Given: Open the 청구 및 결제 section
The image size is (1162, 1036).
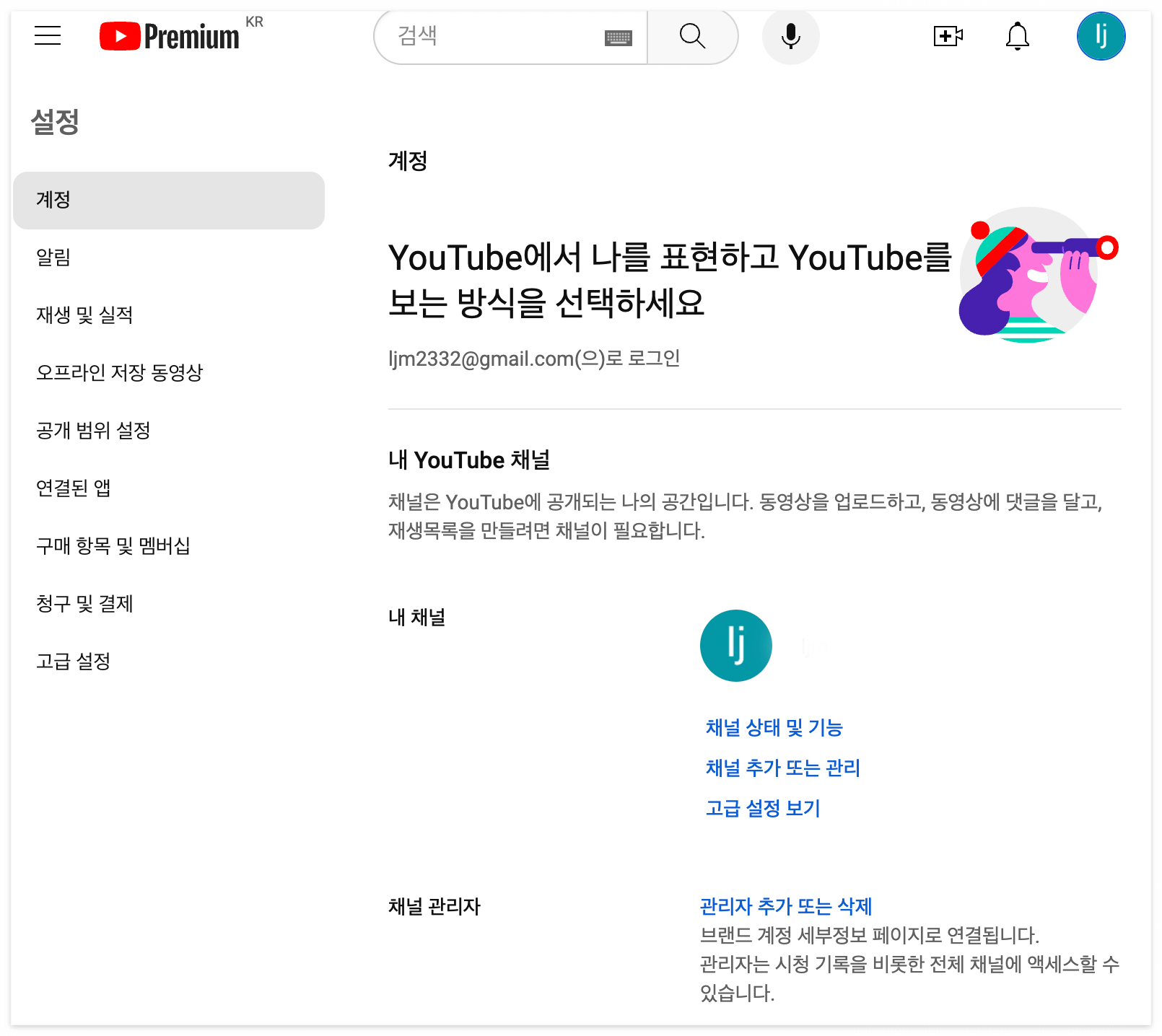Looking at the screenshot, I should click(85, 605).
